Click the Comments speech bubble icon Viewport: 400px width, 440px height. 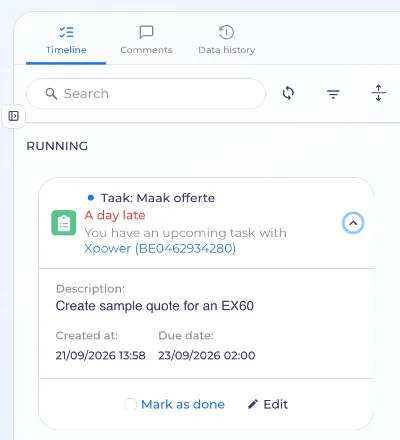point(146,32)
